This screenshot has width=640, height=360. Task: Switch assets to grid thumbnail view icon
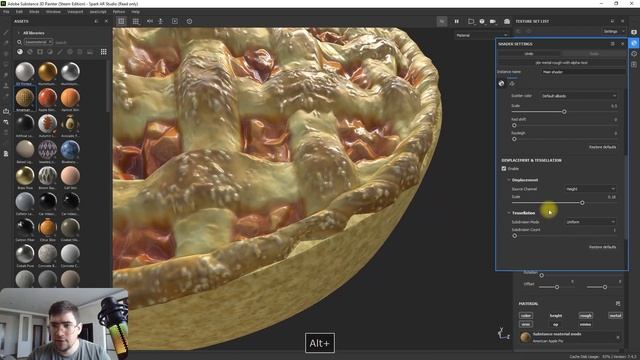pos(104,52)
